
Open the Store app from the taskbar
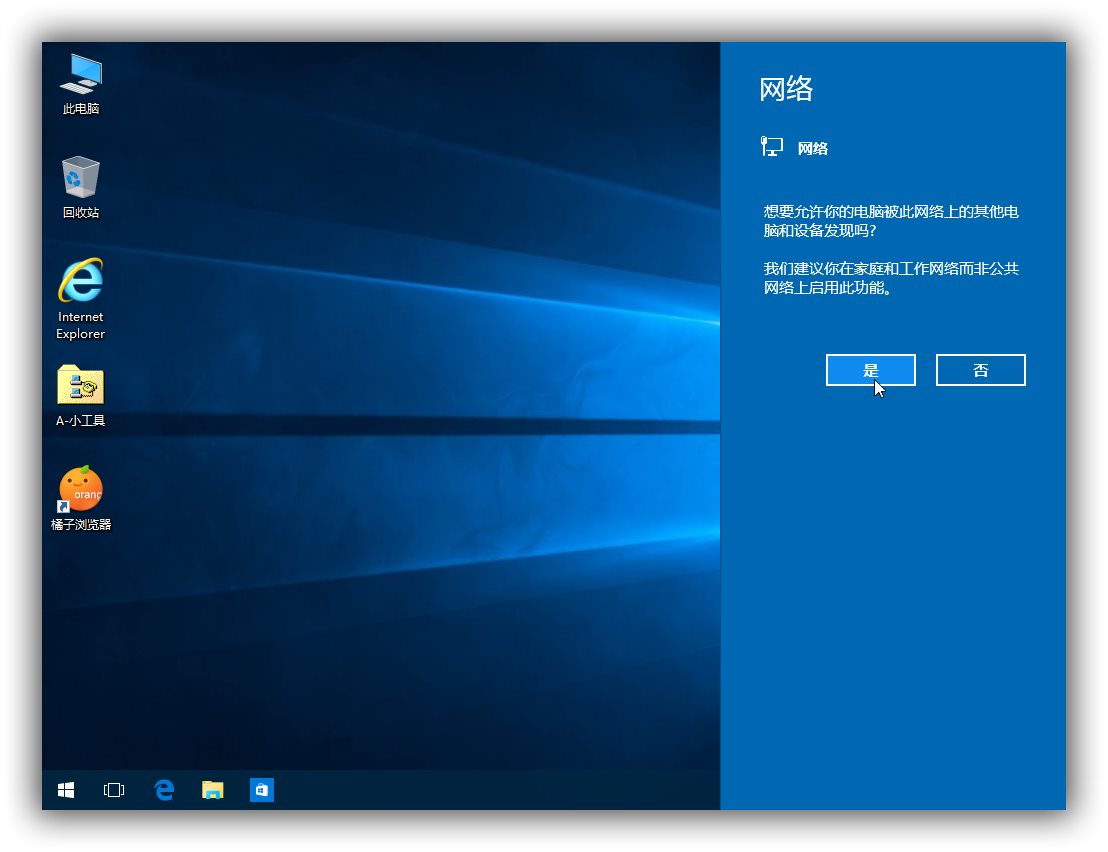point(261,790)
